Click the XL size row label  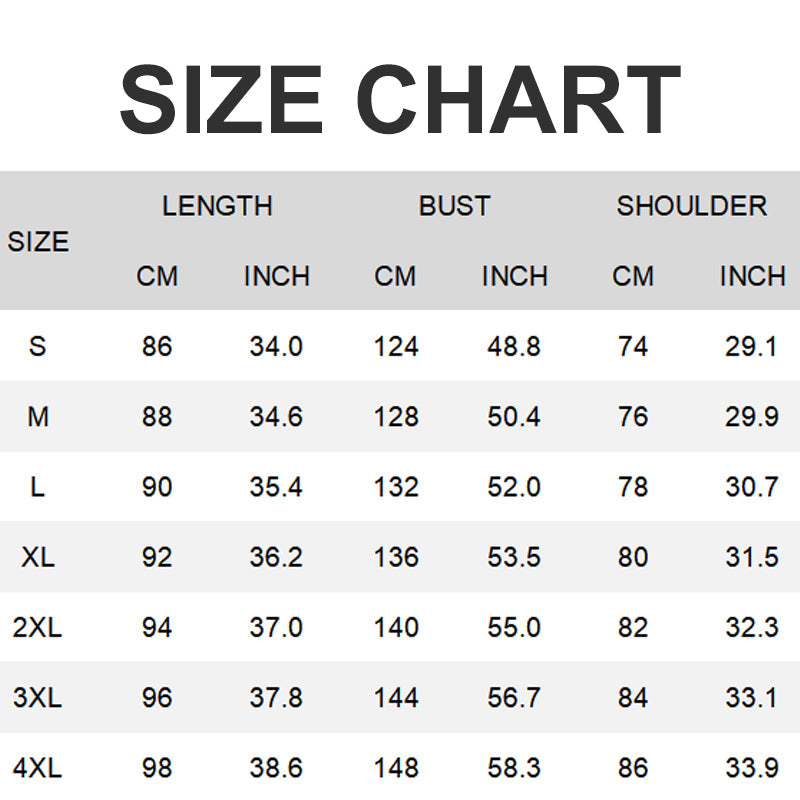click(38, 557)
